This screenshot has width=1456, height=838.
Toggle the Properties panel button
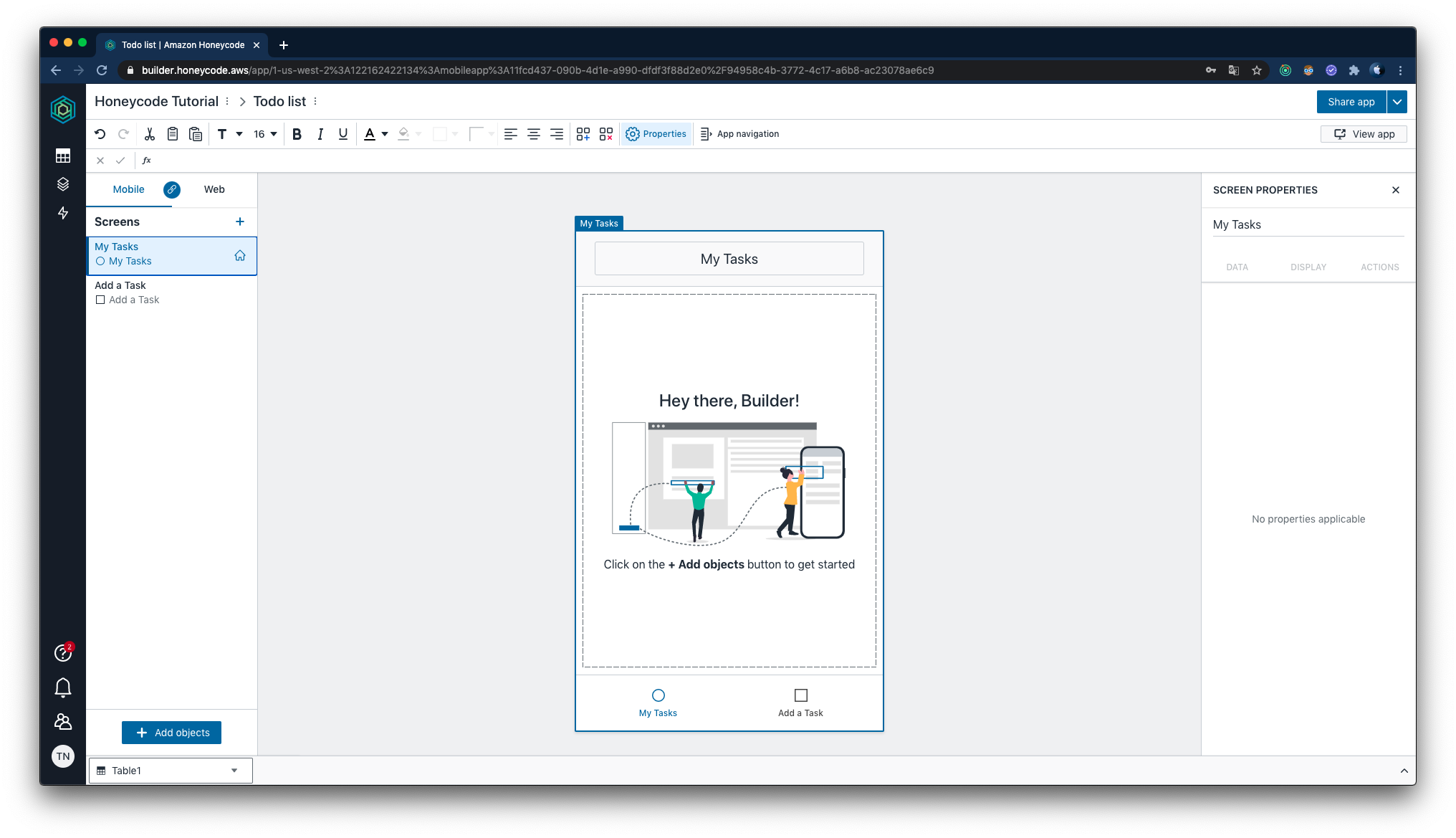click(x=656, y=134)
